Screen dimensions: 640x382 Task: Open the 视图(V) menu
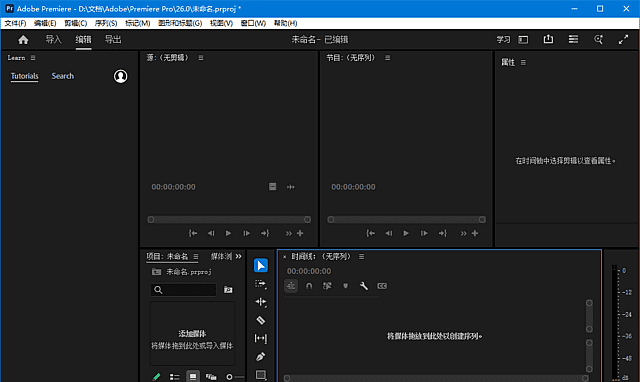tap(221, 23)
